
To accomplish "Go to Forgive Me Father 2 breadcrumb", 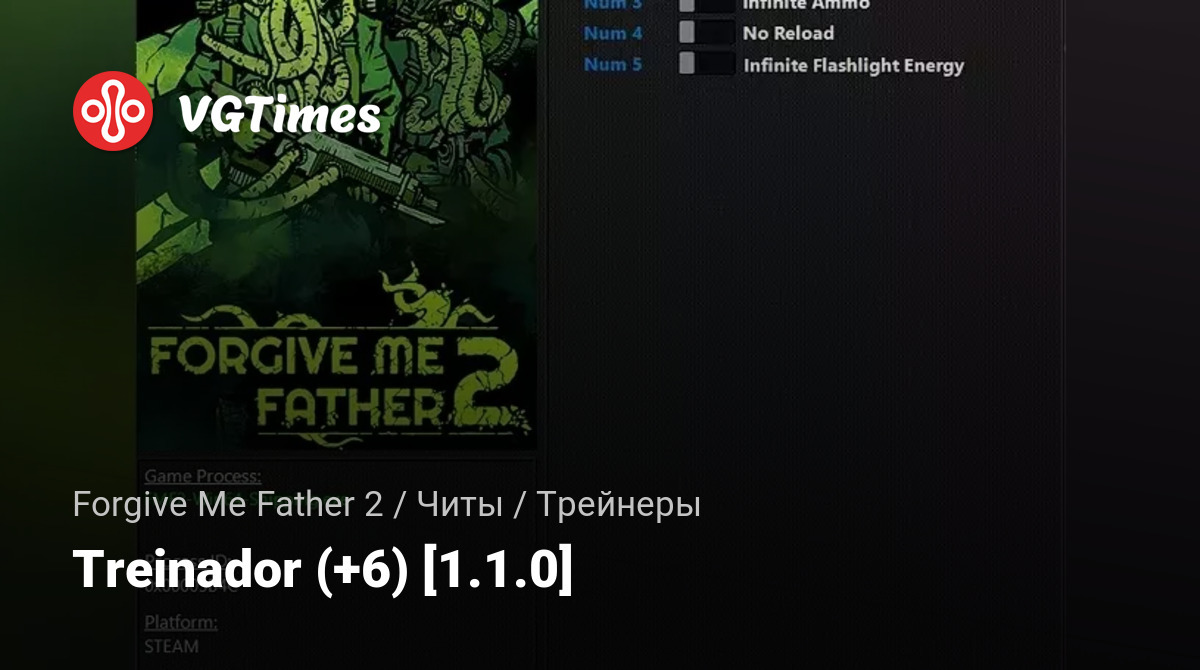I will pos(228,505).
